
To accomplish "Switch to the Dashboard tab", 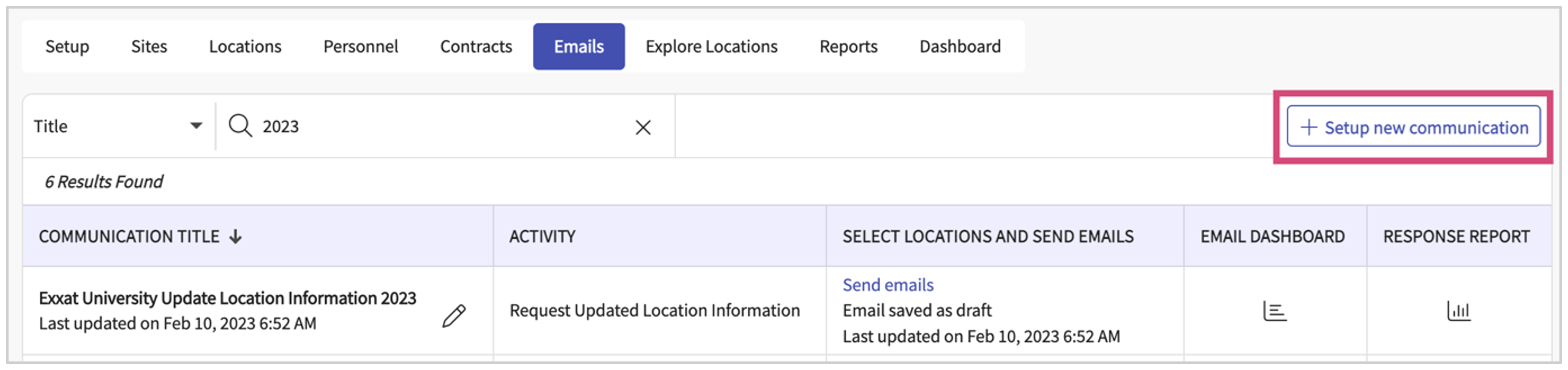I will pyautogui.click(x=960, y=47).
